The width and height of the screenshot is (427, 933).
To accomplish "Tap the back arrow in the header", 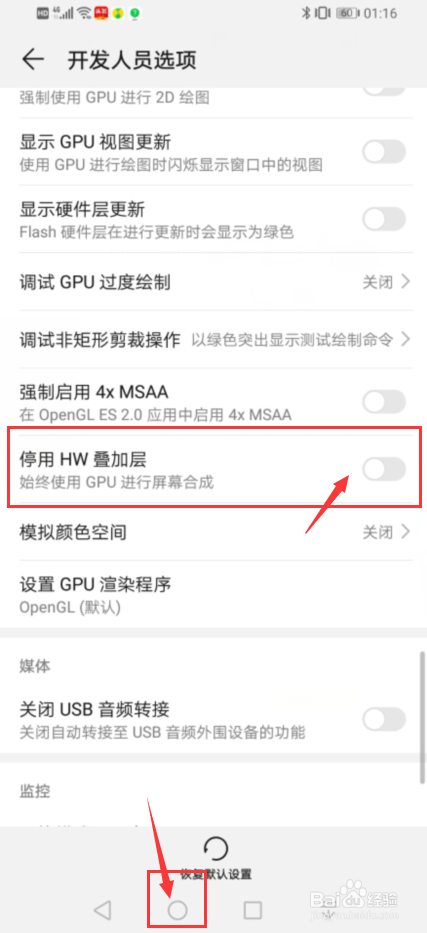I will 33,60.
